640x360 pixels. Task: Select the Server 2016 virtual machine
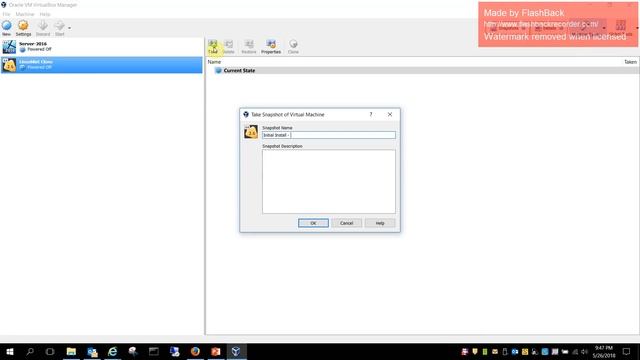click(x=101, y=47)
